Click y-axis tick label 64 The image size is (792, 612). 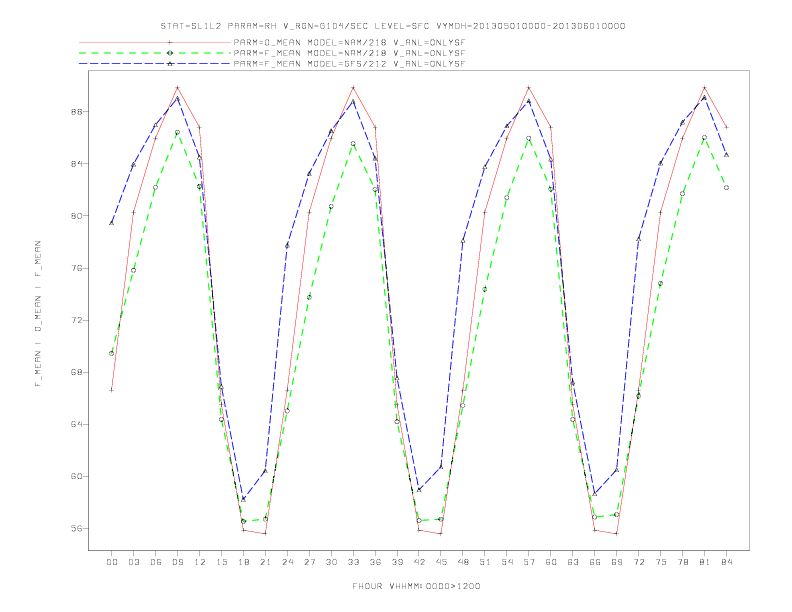[77, 424]
